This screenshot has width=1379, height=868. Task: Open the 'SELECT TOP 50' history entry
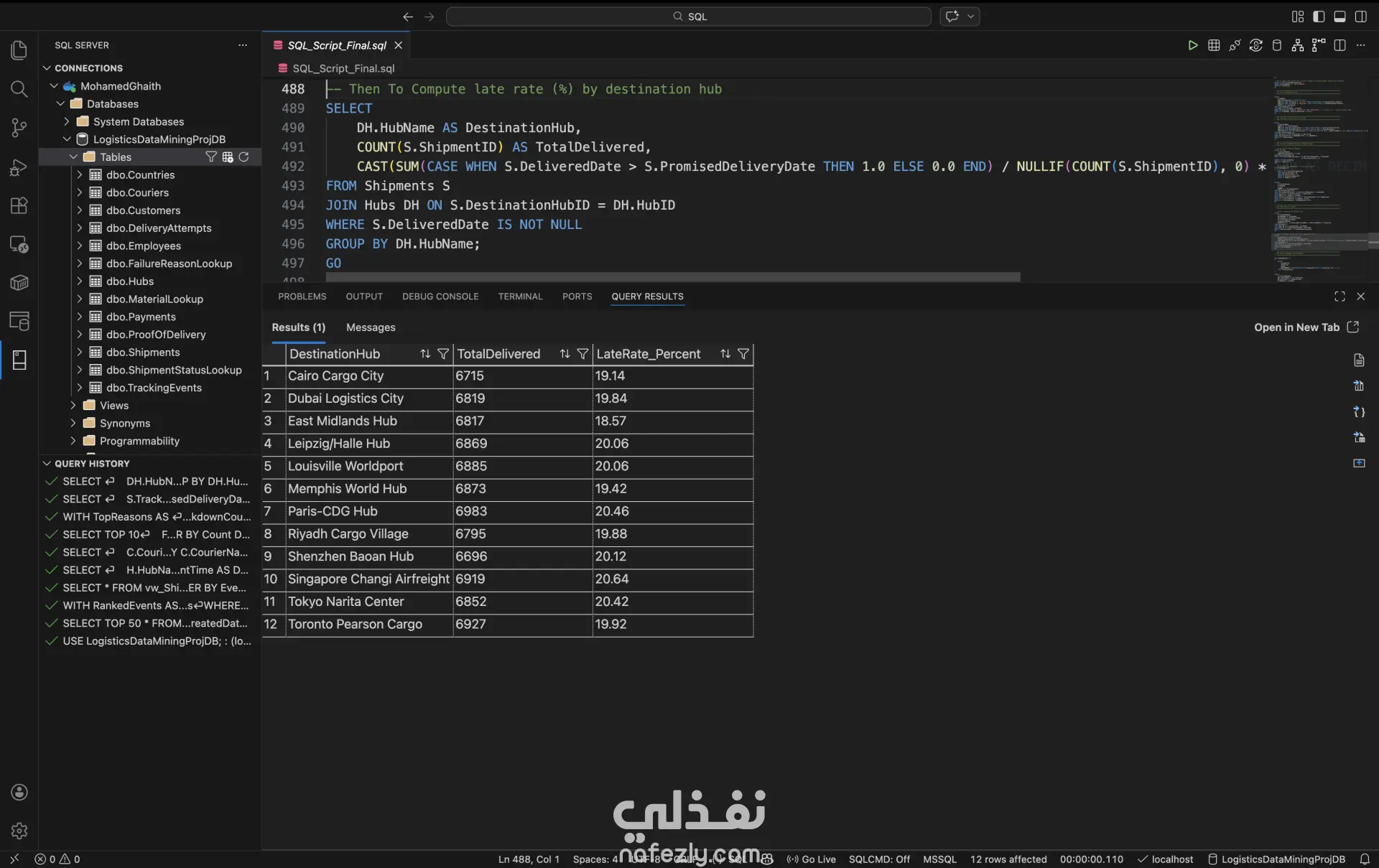coord(149,623)
